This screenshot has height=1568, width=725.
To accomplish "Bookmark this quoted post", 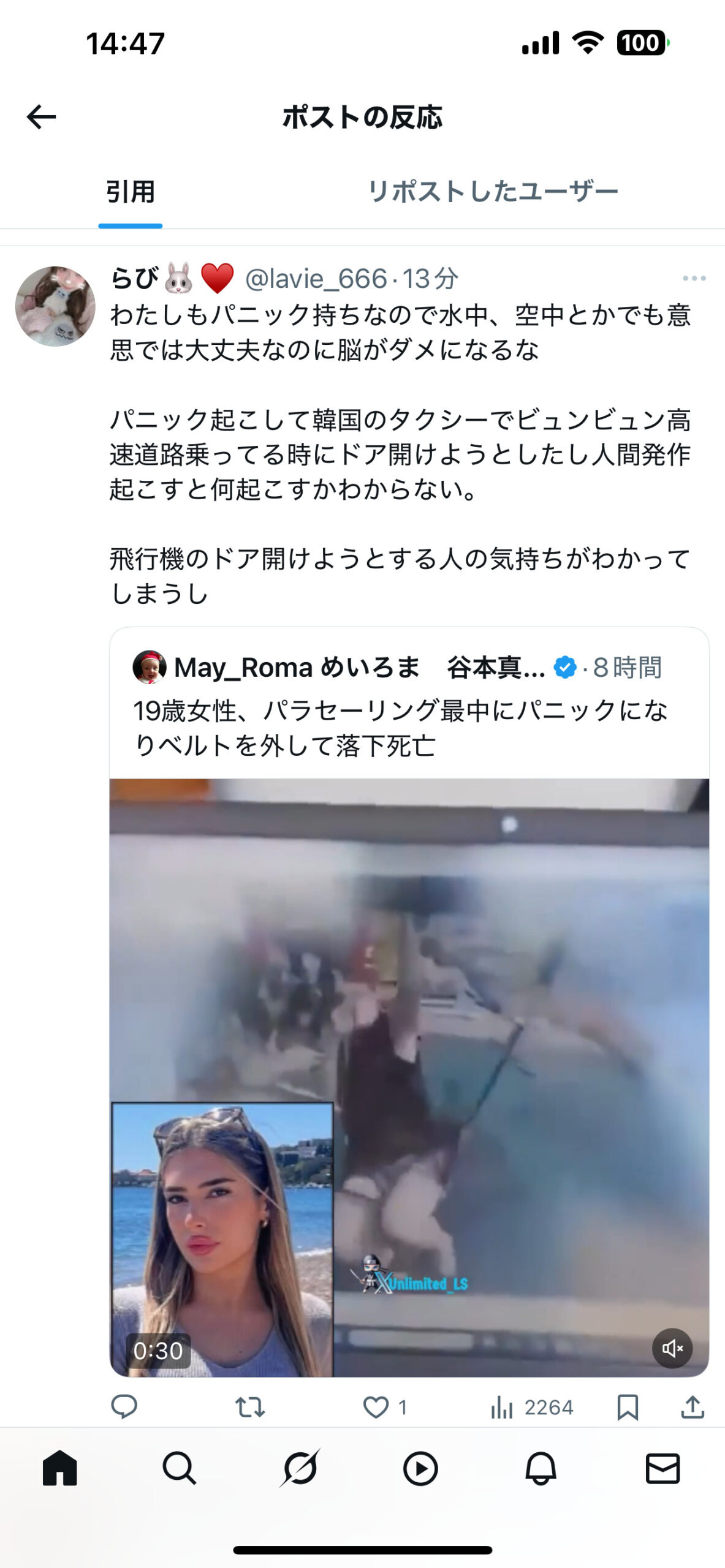I will pos(628,1407).
